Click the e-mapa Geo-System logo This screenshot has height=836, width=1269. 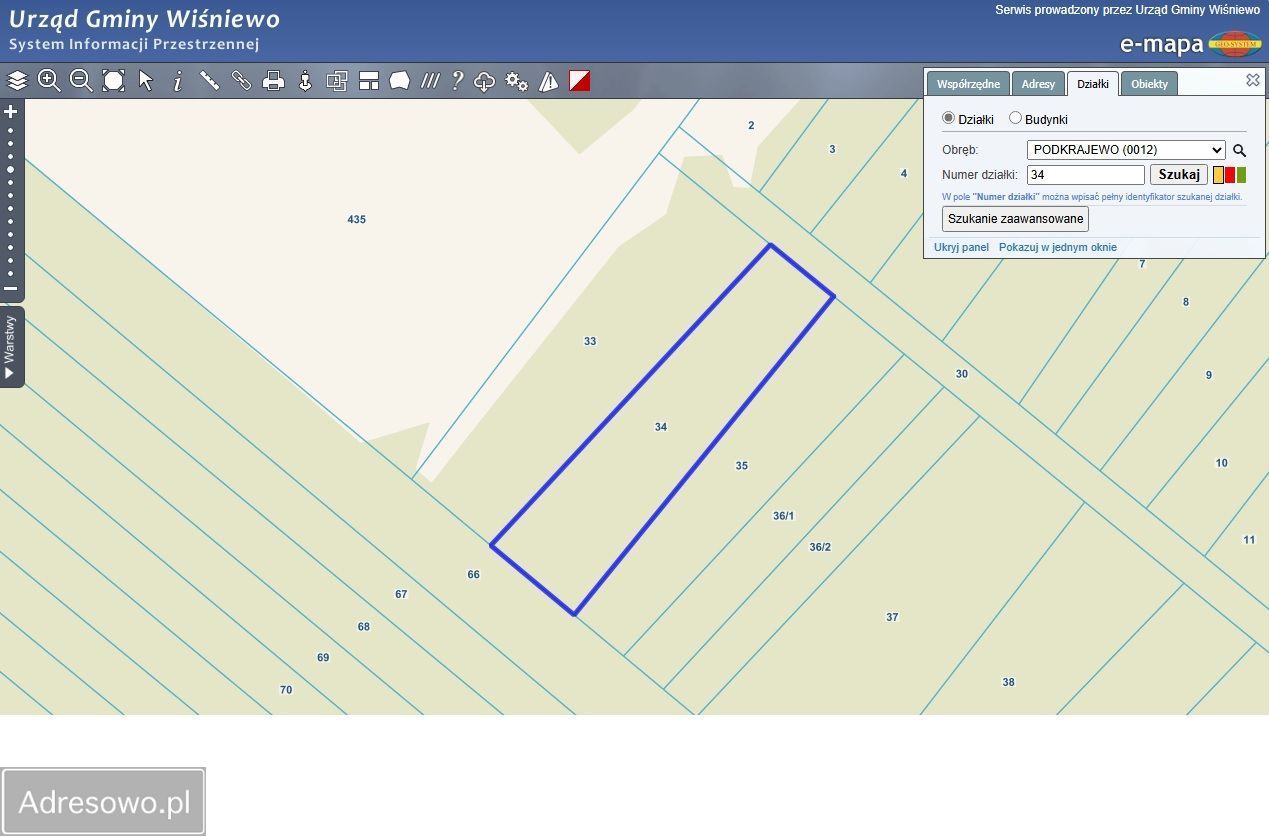tap(1190, 43)
